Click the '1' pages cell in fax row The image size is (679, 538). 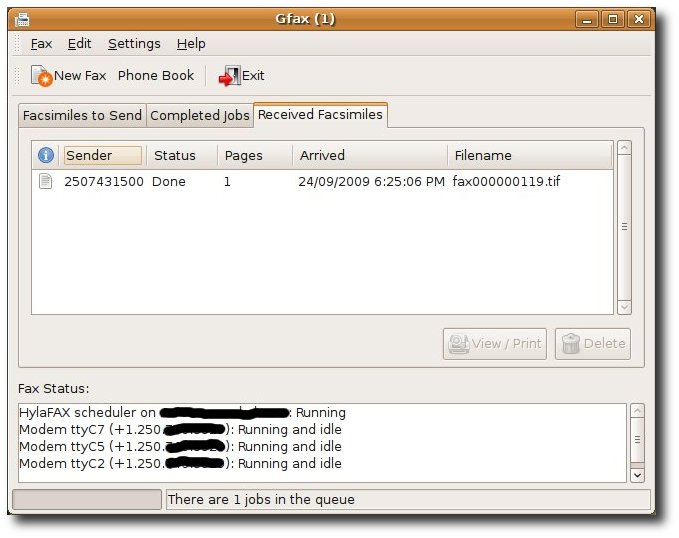click(x=227, y=181)
